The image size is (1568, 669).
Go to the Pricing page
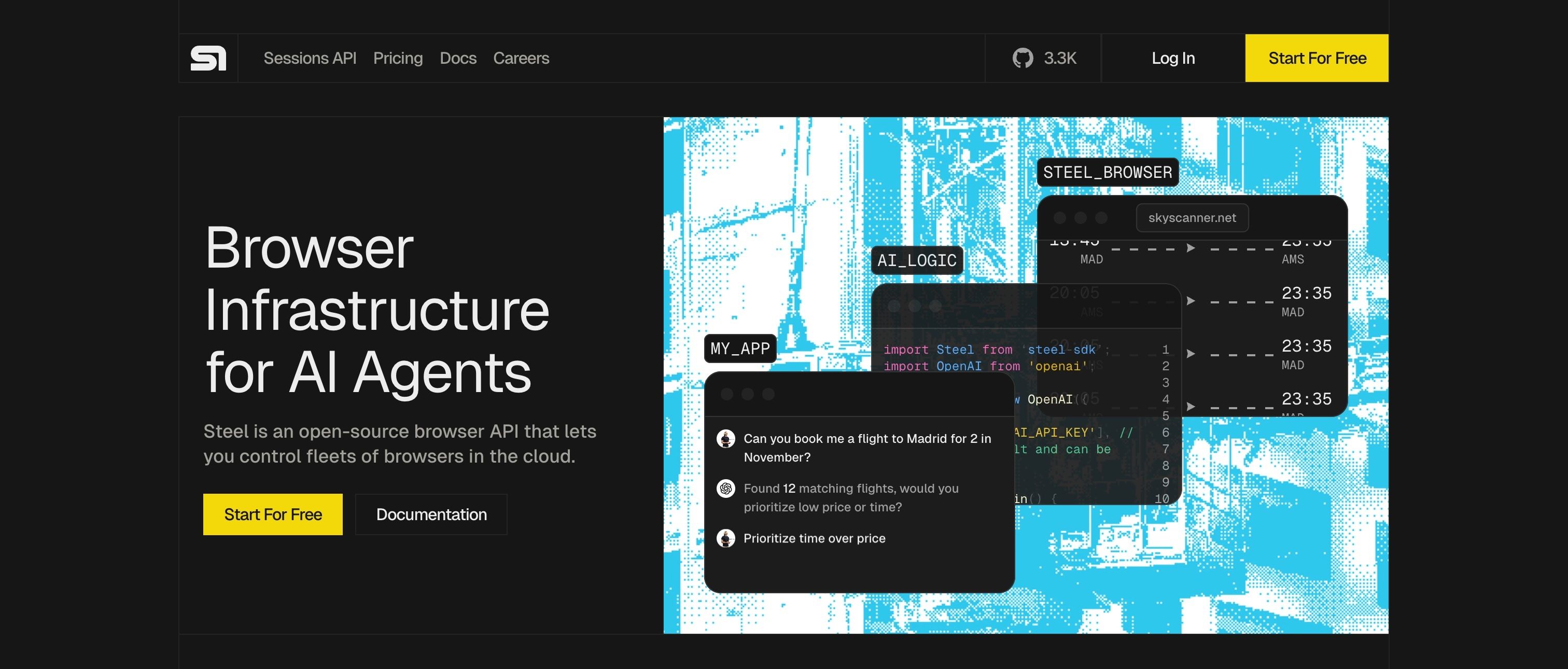pyautogui.click(x=398, y=58)
